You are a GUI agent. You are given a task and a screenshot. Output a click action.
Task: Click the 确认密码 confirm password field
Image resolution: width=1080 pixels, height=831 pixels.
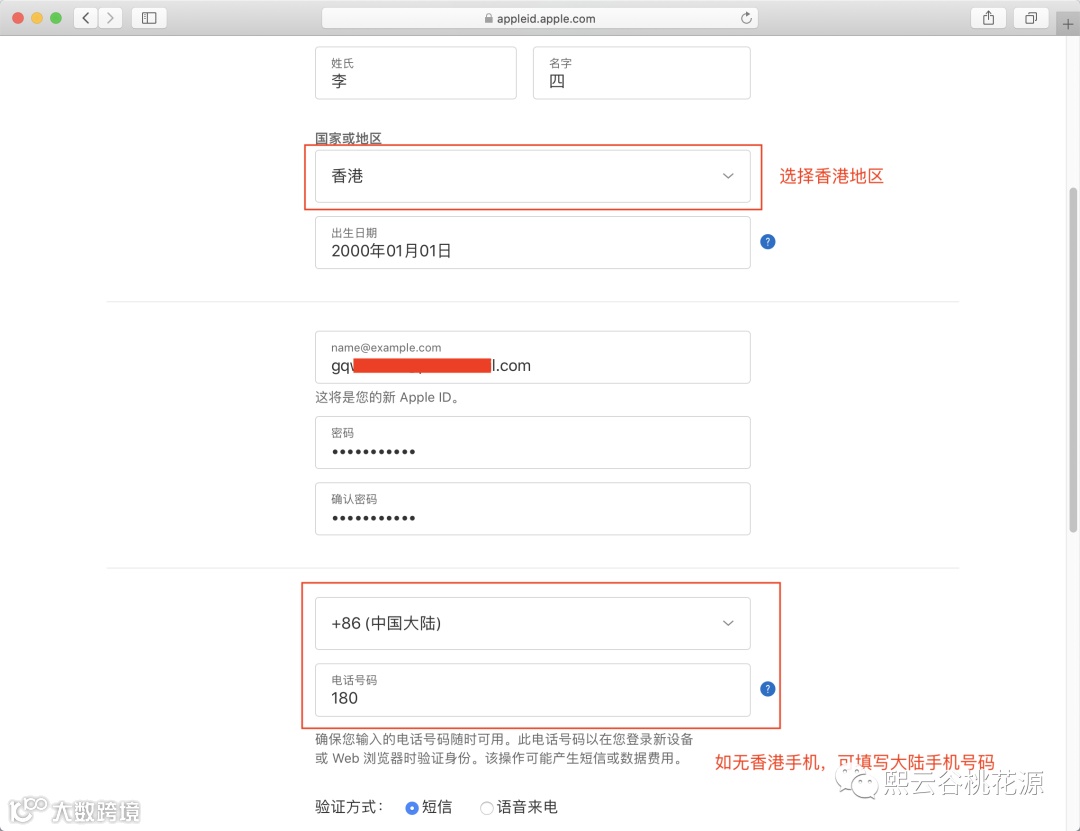tap(532, 509)
